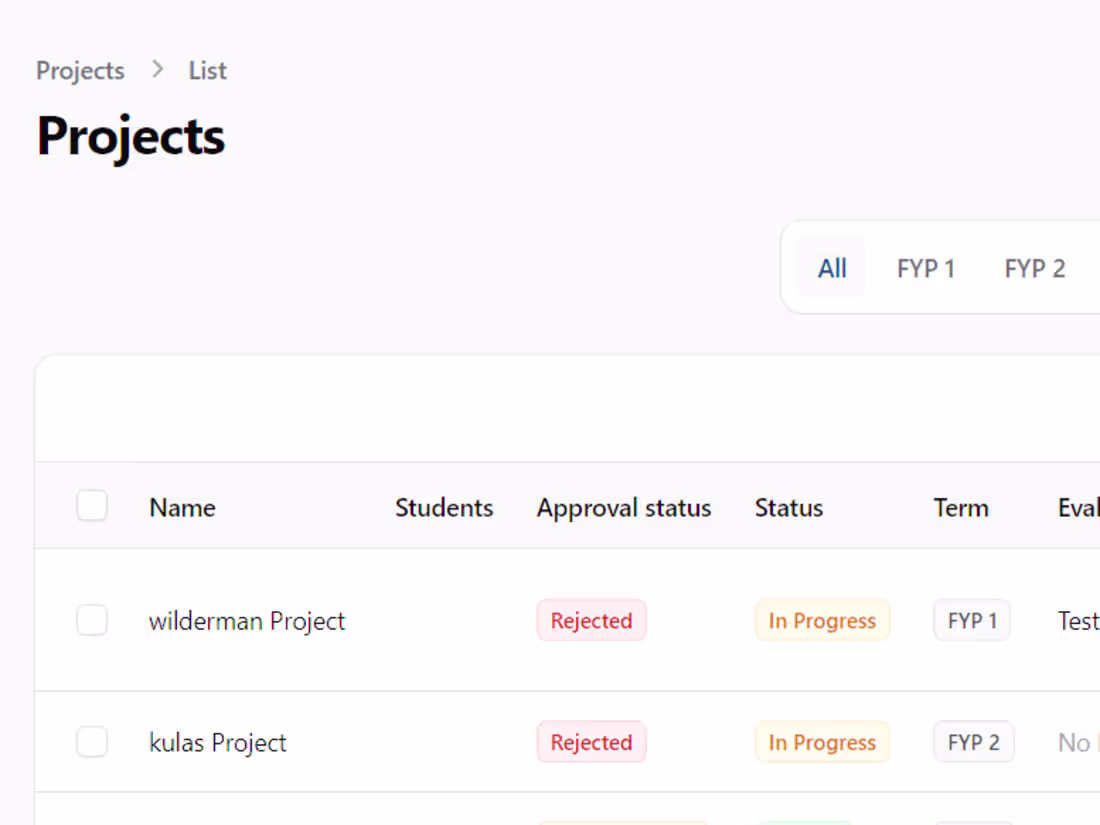The height and width of the screenshot is (825, 1100).
Task: Sort by the Approval status column
Action: pos(623,507)
